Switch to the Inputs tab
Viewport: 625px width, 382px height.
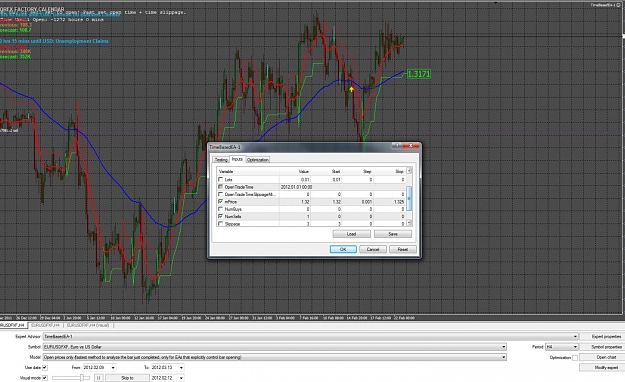point(237,159)
